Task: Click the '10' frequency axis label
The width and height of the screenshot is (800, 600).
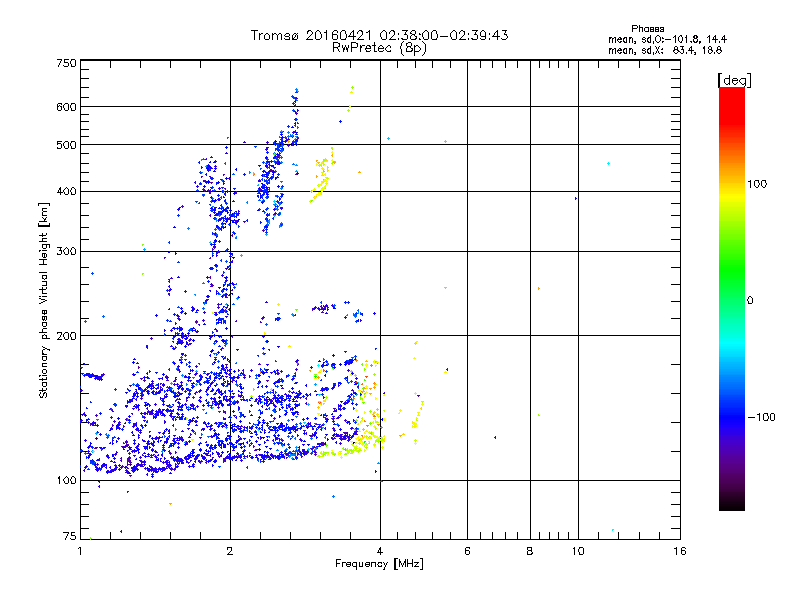Action: 578,551
